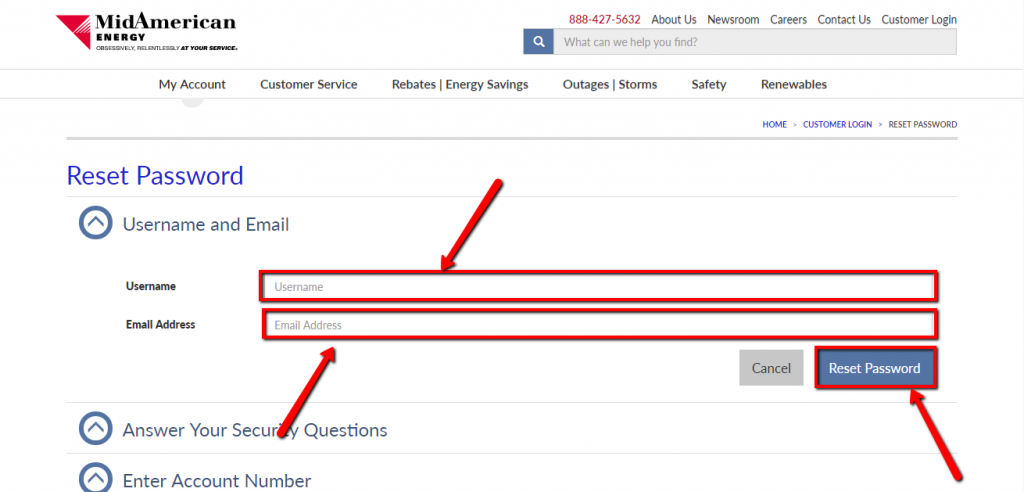Screen dimensions: 1024x492
Task: Click the bold "Username" field label
Action: [x=151, y=286]
